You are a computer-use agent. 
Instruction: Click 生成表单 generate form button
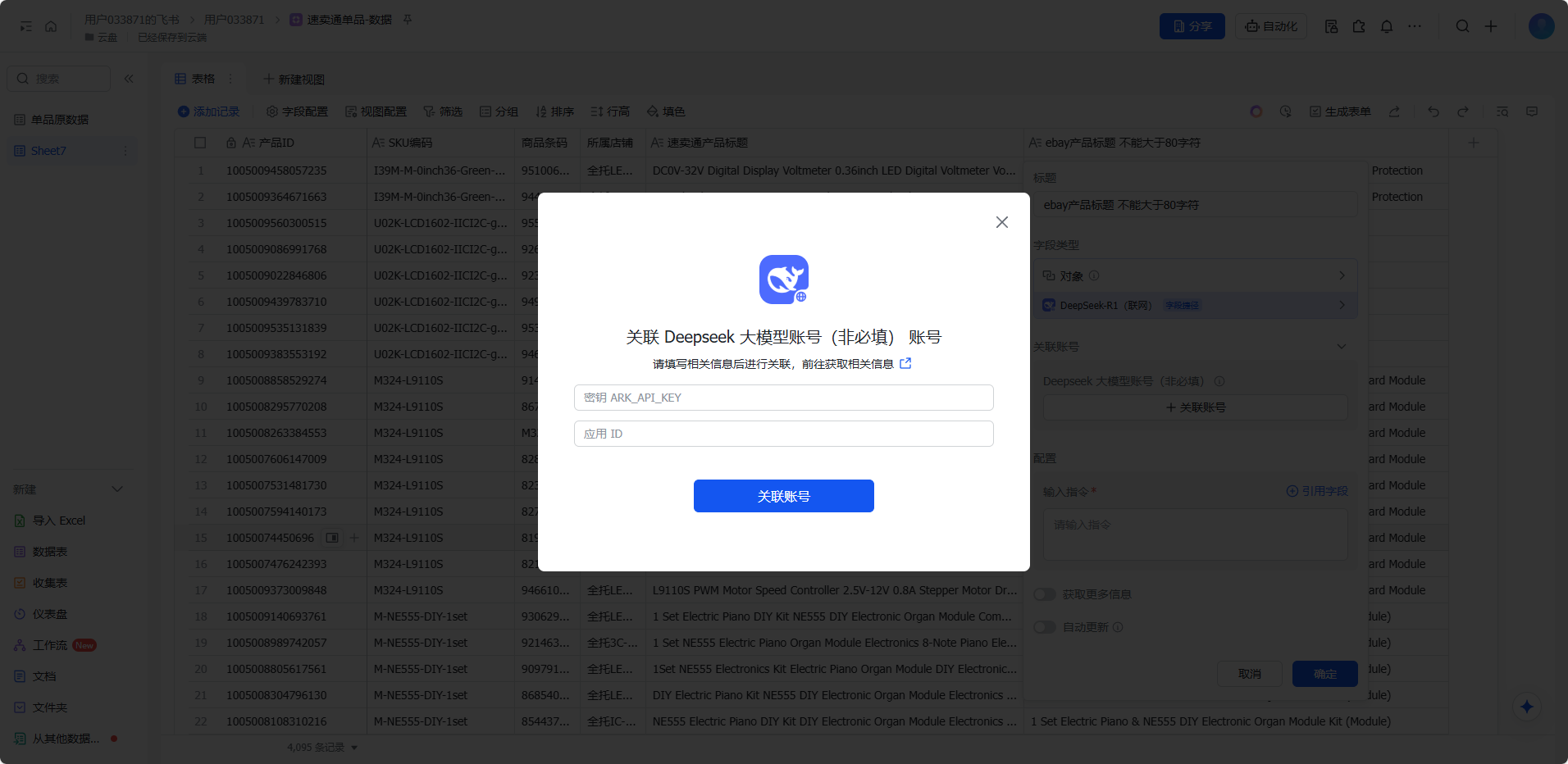pyautogui.click(x=1340, y=111)
